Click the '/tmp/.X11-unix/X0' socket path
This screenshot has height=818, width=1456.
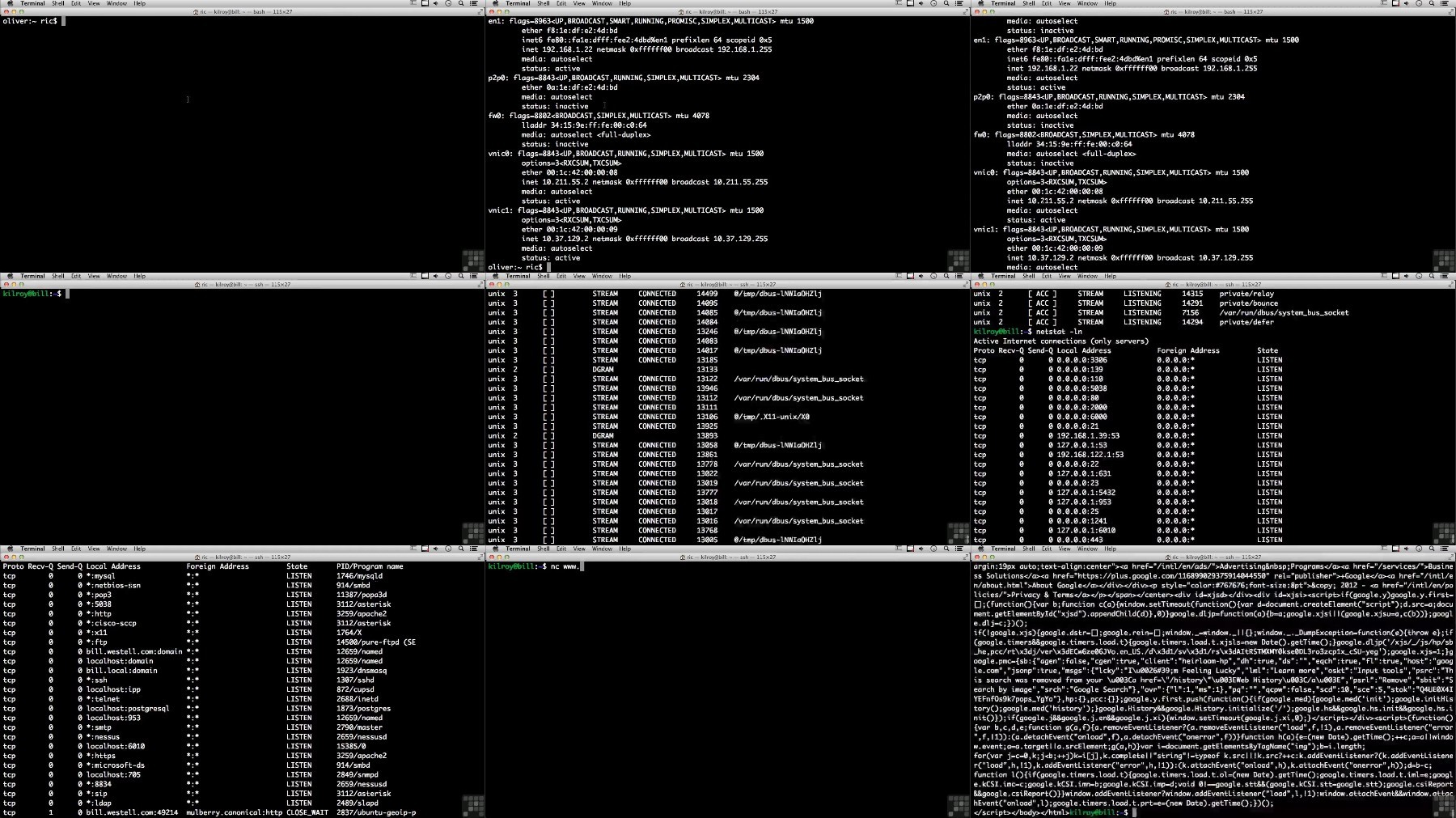[x=772, y=417]
